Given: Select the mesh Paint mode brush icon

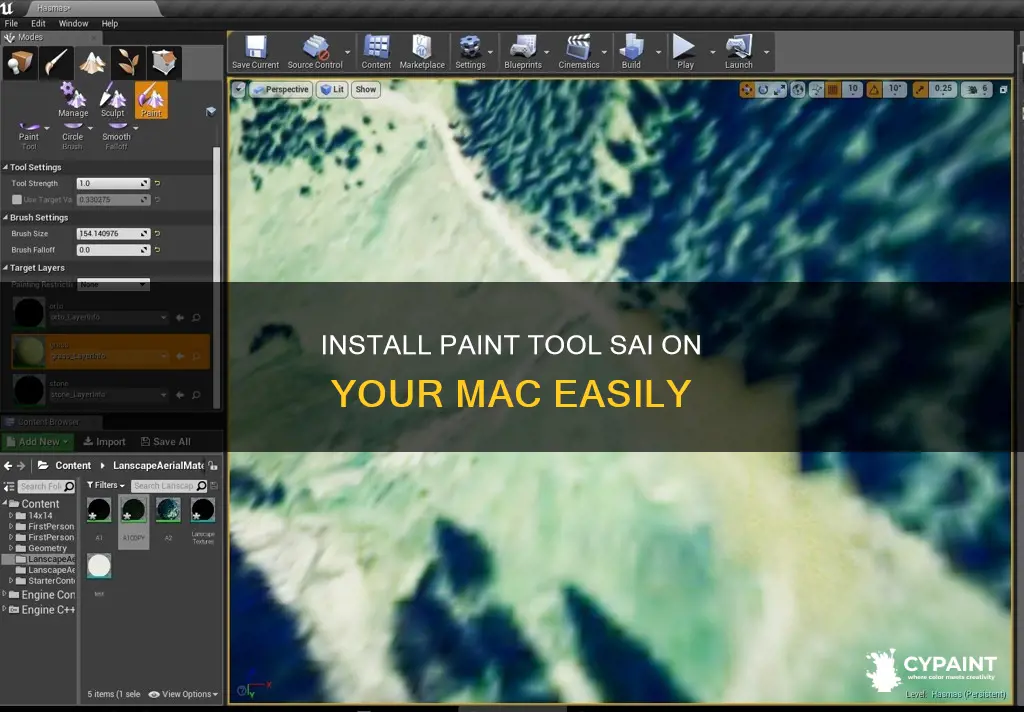Looking at the screenshot, I should (56, 63).
